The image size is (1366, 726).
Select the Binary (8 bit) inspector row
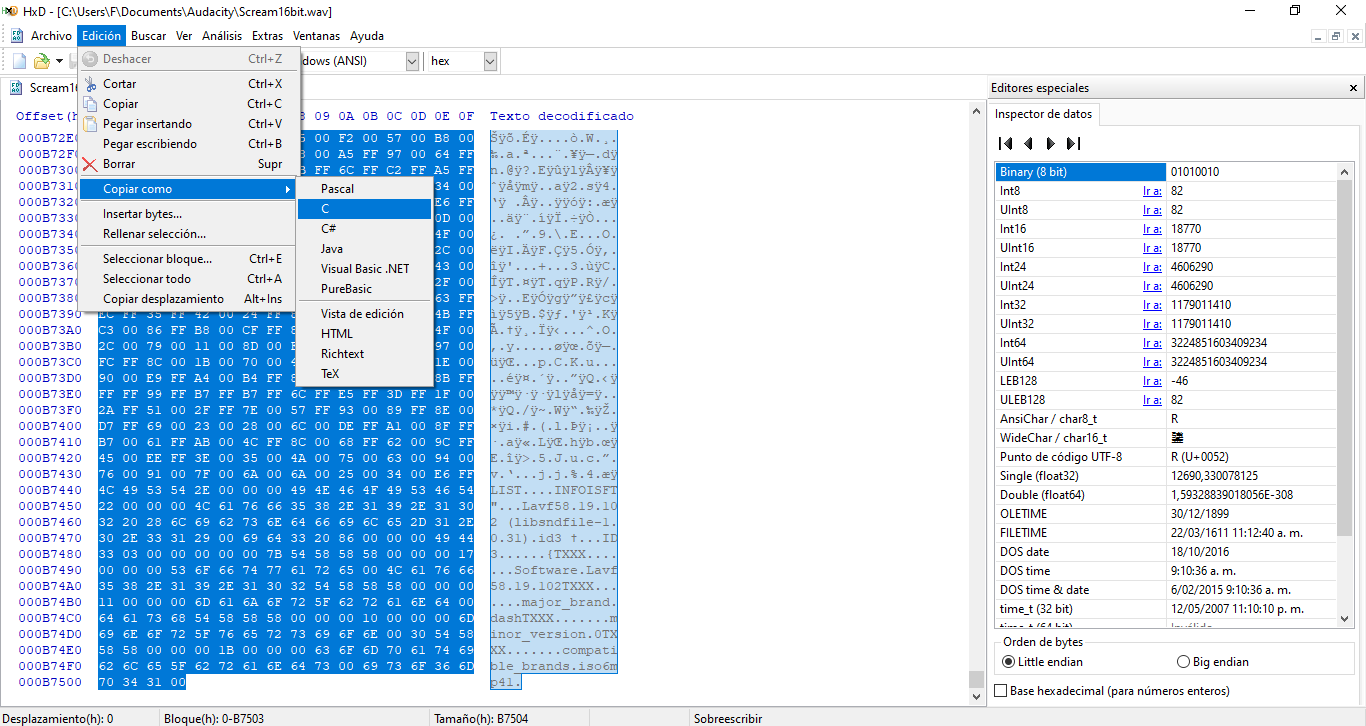(x=1166, y=172)
